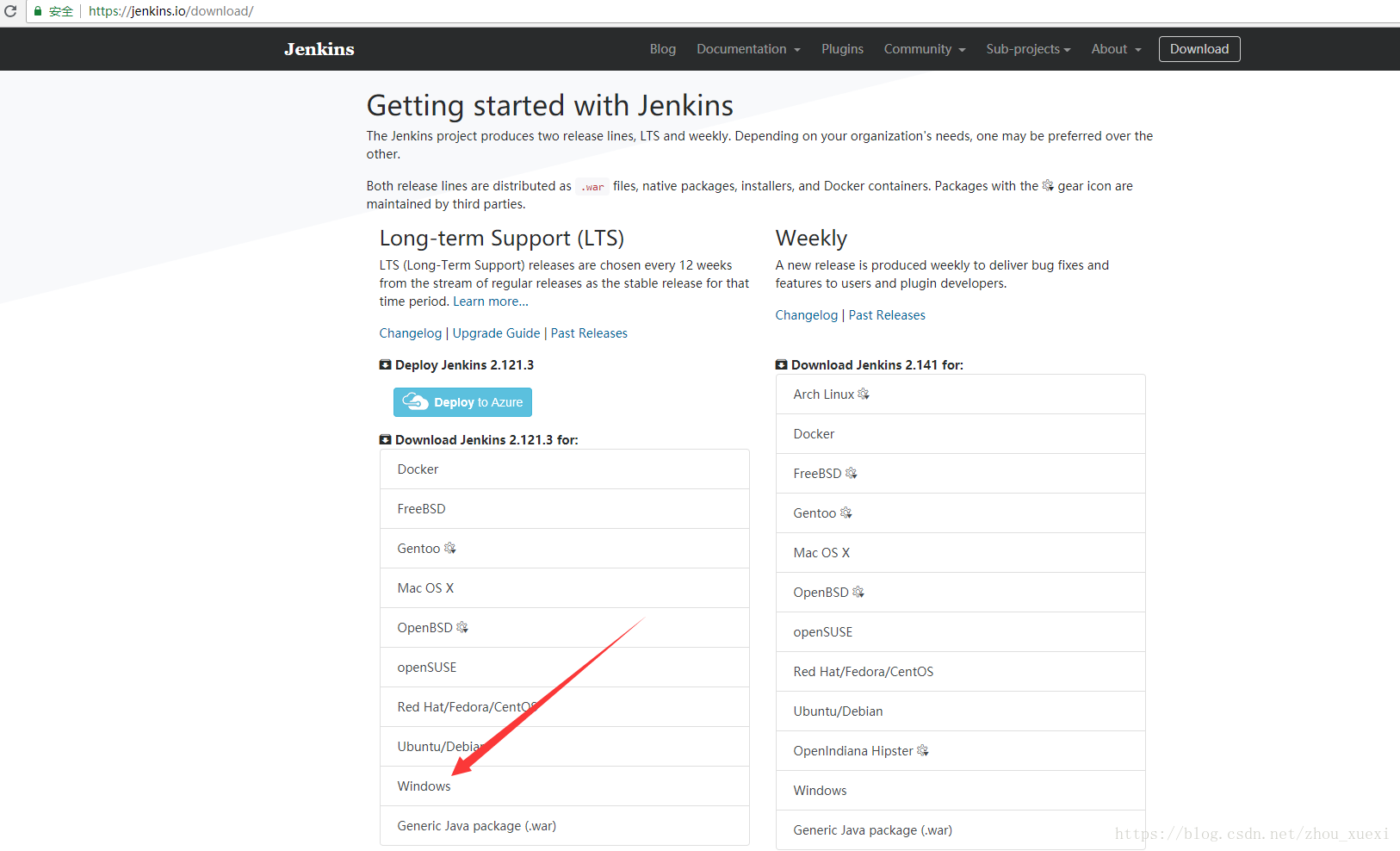The width and height of the screenshot is (1400, 851).
Task: Click the secure padlock icon in address bar
Action: coord(38,11)
